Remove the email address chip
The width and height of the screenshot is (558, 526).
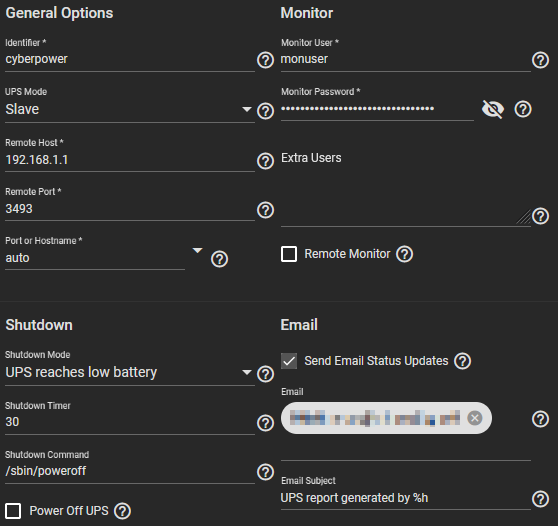[474, 418]
